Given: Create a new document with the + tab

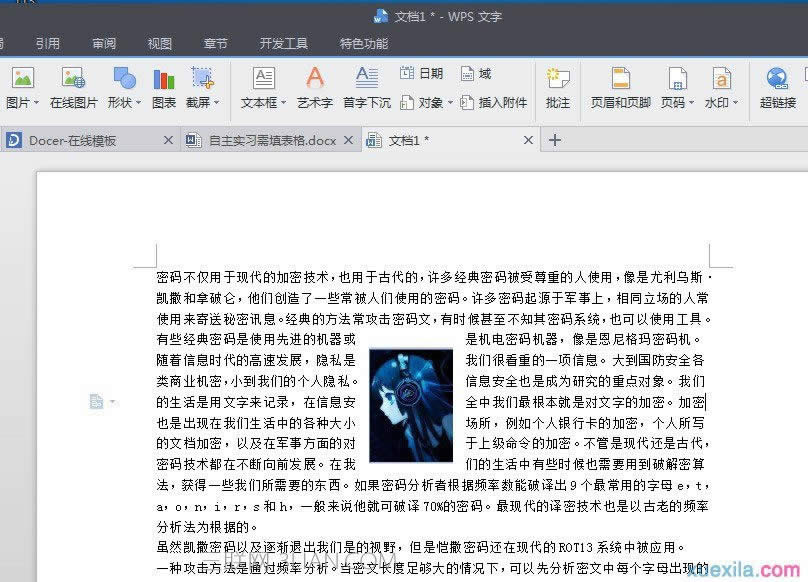Looking at the screenshot, I should click(x=554, y=140).
